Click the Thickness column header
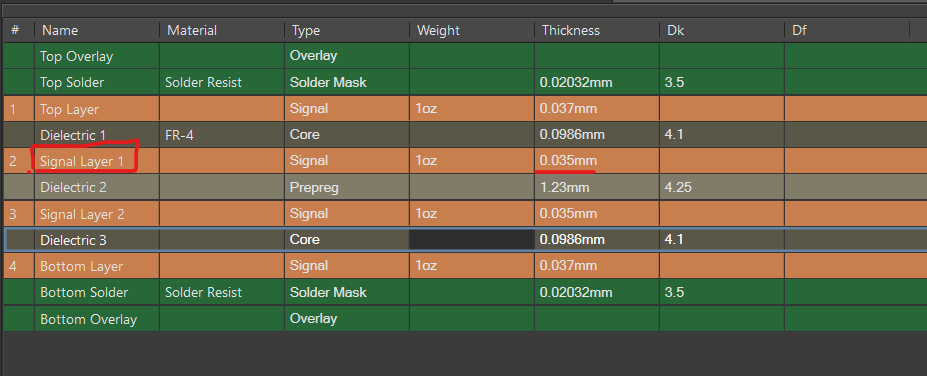The width and height of the screenshot is (927, 376). (x=571, y=30)
